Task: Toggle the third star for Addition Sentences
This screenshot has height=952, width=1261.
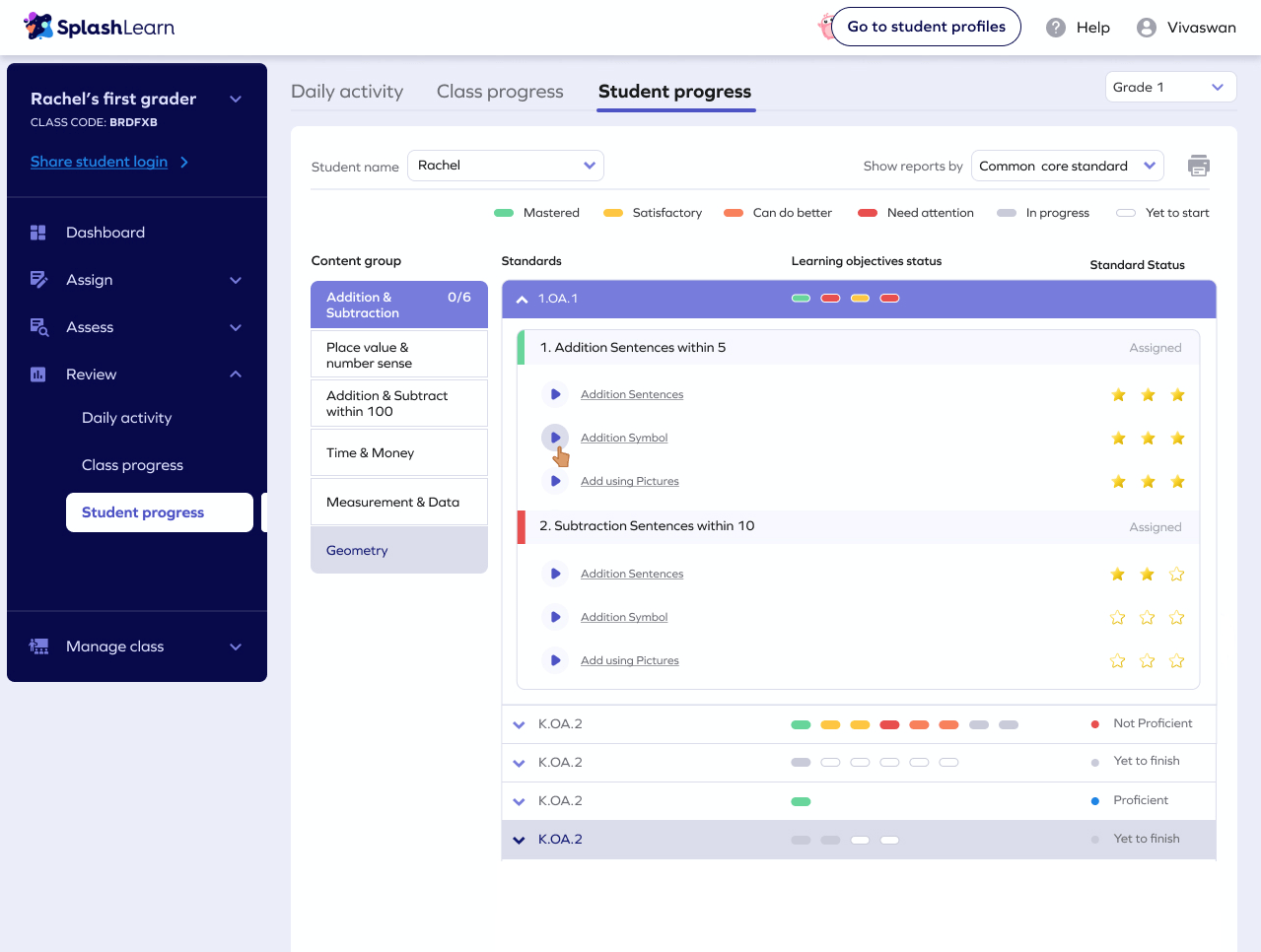Action: 1177,394
